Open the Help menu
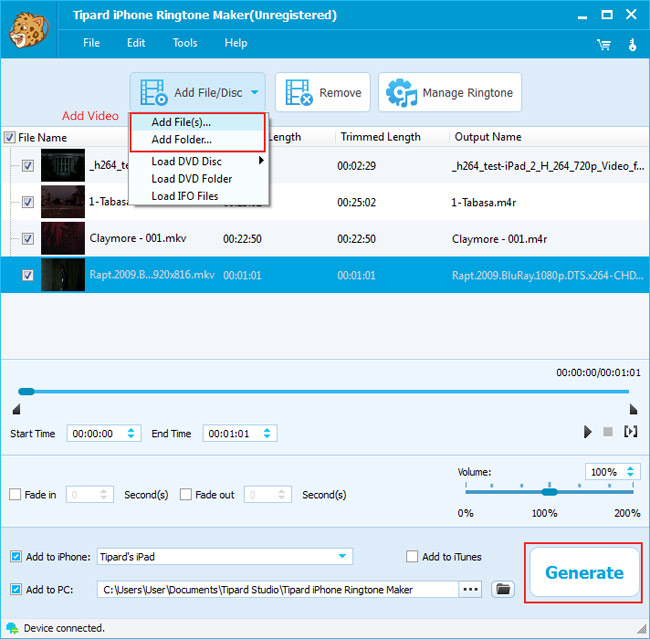Viewport: 650px width, 639px height. point(236,43)
